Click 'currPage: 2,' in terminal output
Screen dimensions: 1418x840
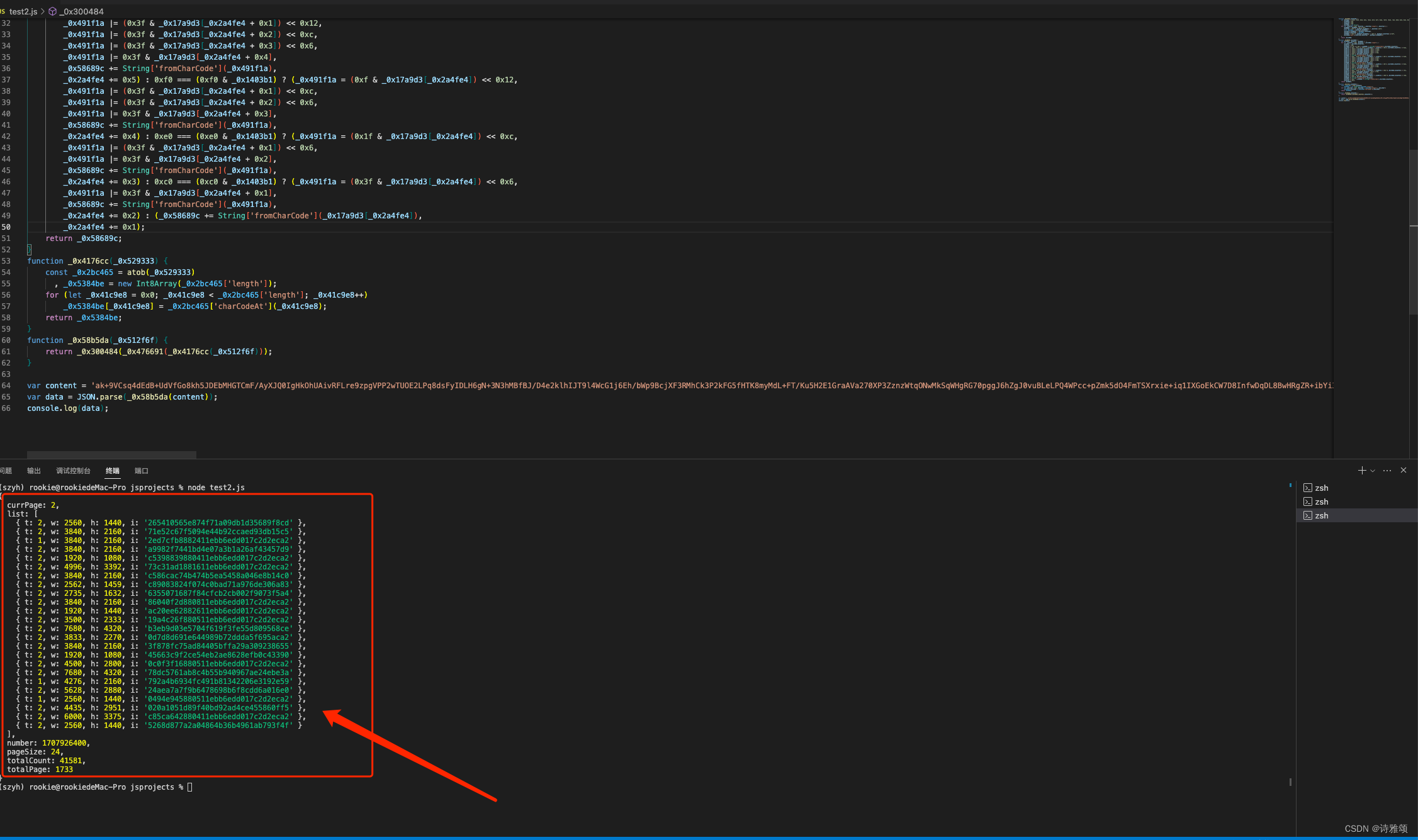tap(33, 505)
